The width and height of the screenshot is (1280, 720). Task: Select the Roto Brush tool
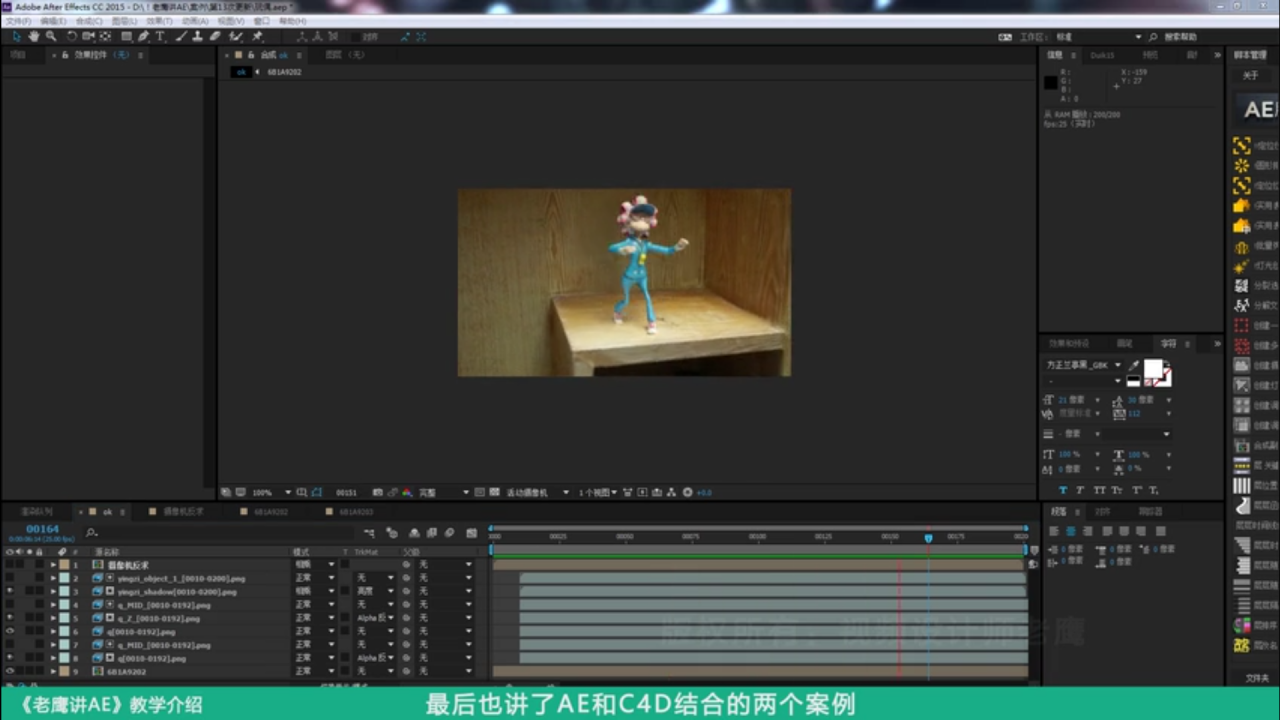(235, 36)
